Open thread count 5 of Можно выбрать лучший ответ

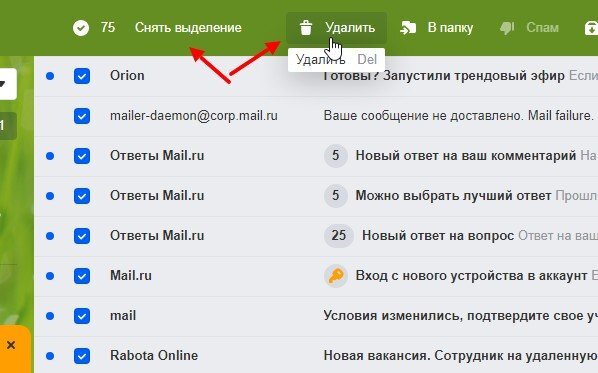point(336,196)
